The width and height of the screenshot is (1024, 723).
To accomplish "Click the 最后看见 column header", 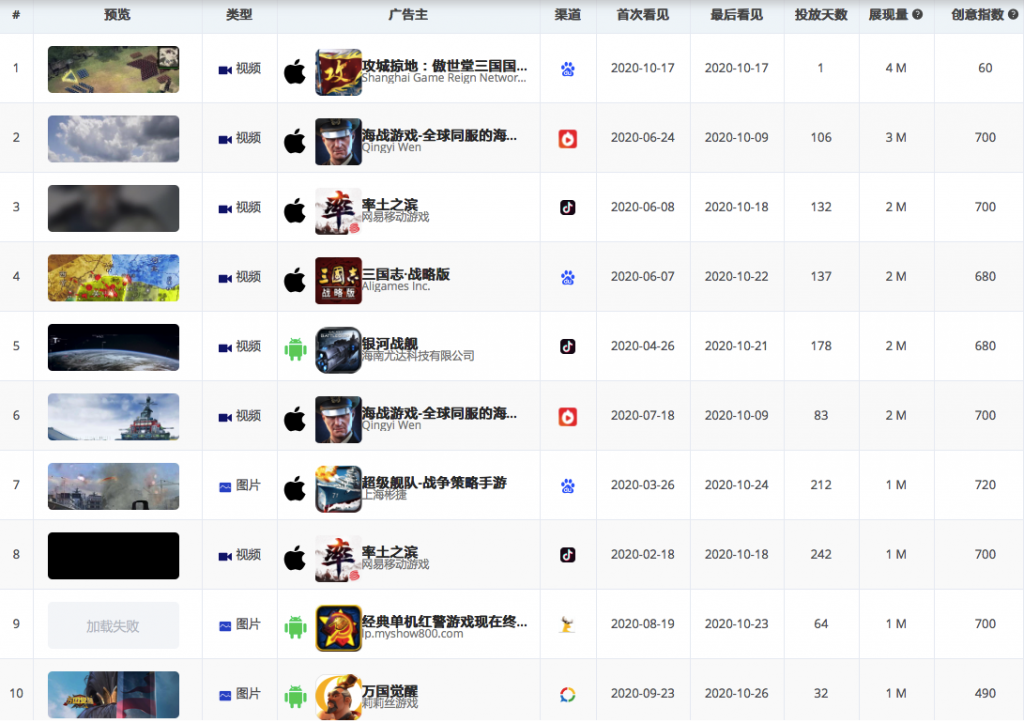I will (736, 15).
